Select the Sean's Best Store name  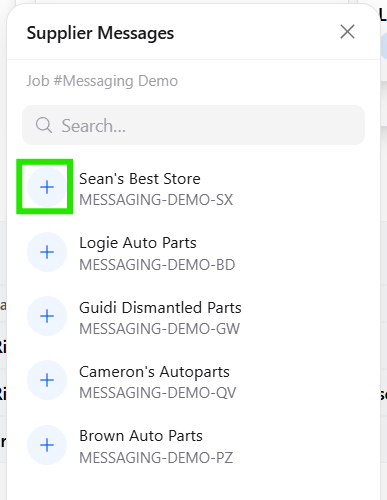pyautogui.click(x=140, y=179)
